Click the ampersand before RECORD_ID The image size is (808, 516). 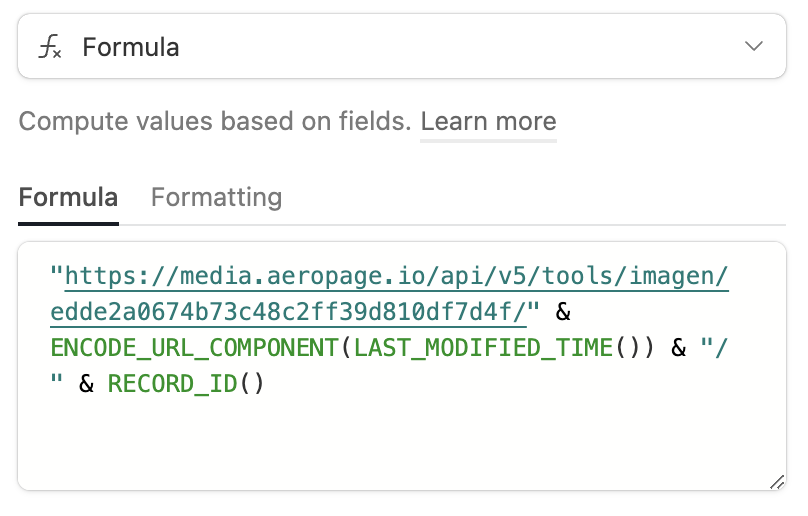[87, 384]
